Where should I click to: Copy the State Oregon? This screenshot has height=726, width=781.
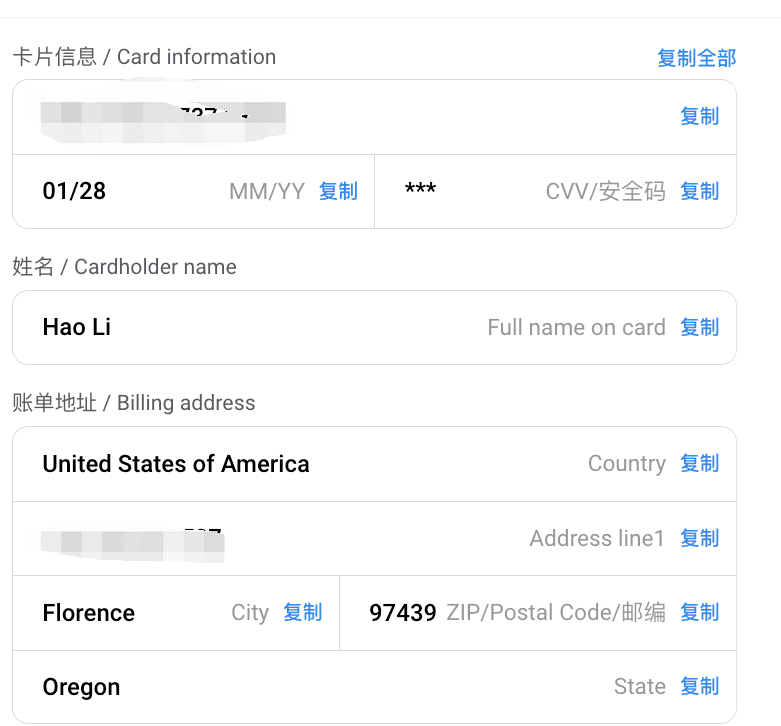[699, 686]
